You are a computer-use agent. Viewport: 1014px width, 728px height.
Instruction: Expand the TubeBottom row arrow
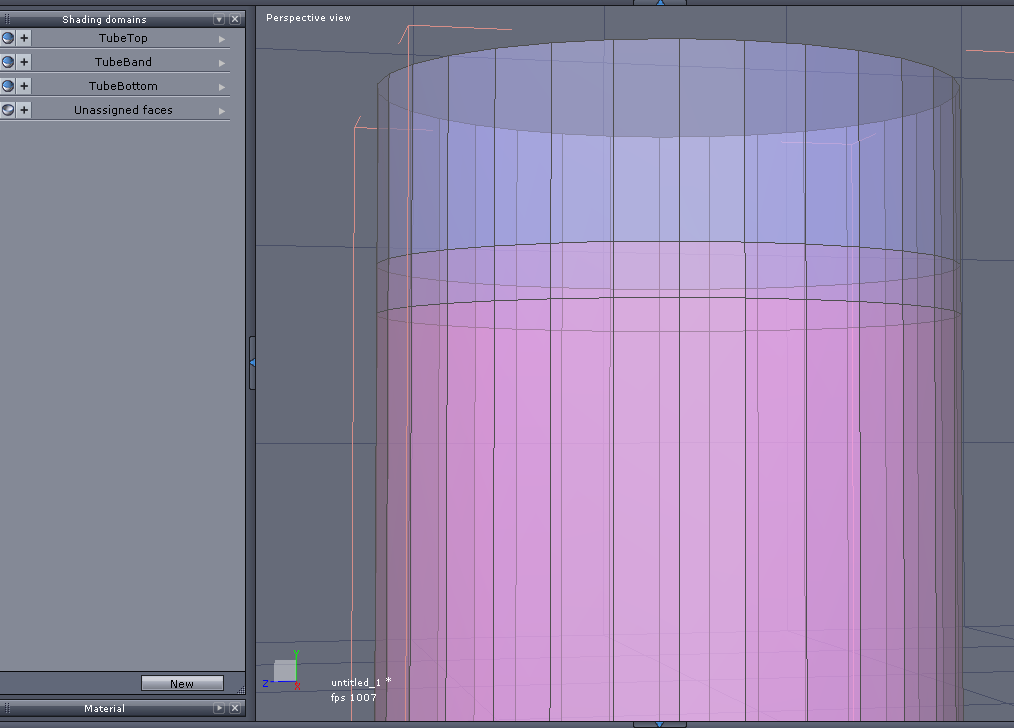click(222, 87)
